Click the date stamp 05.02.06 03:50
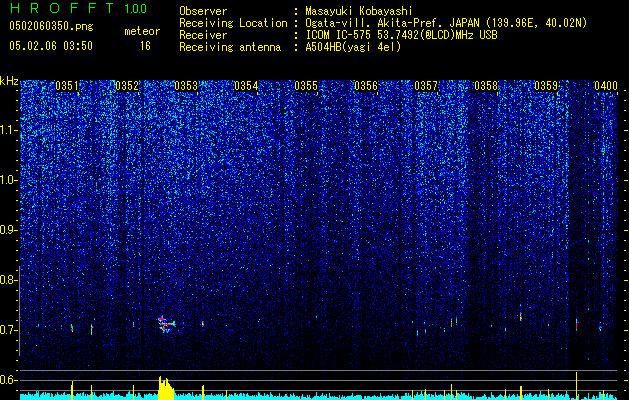629x400 pixels. [x=51, y=46]
